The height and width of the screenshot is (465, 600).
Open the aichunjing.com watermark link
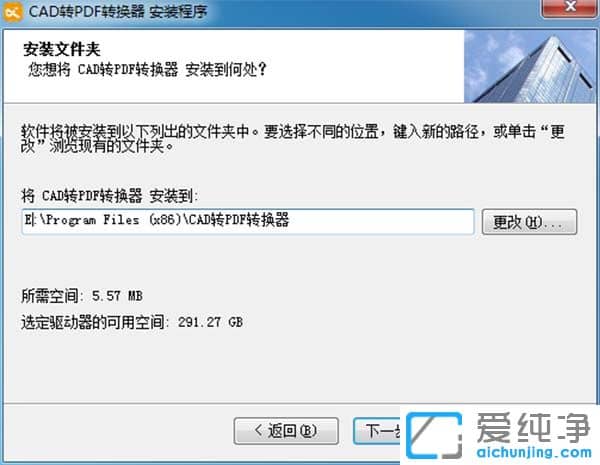(x=534, y=452)
